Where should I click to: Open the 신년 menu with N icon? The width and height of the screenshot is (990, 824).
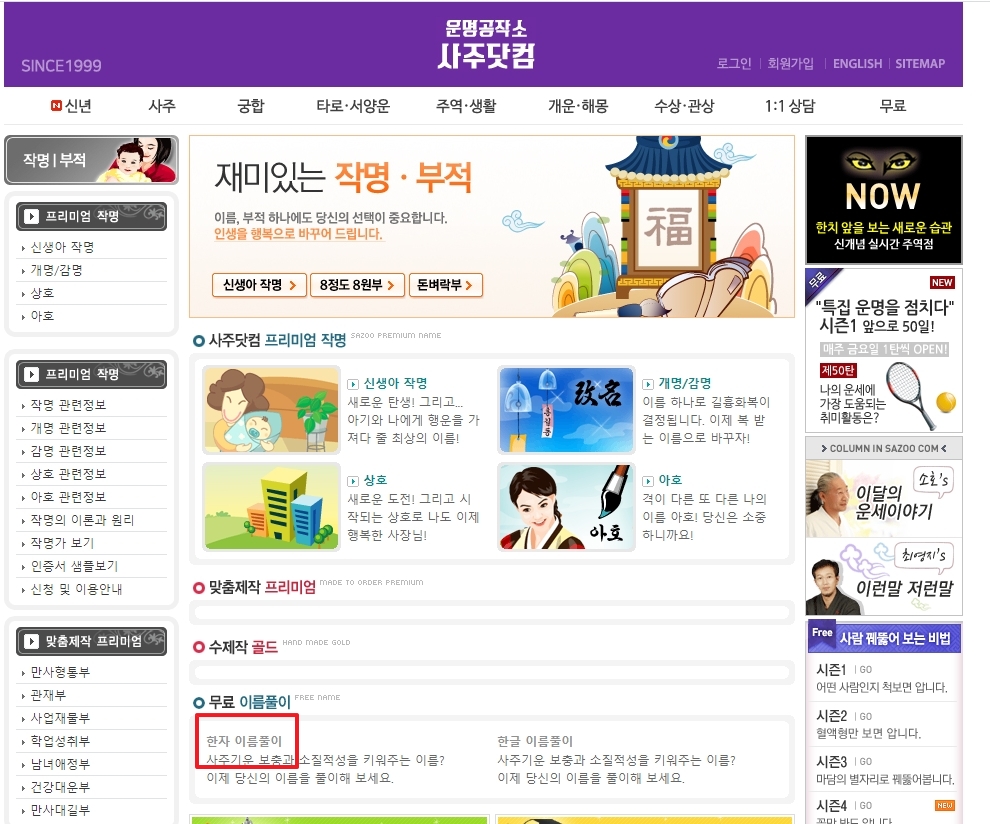71,106
